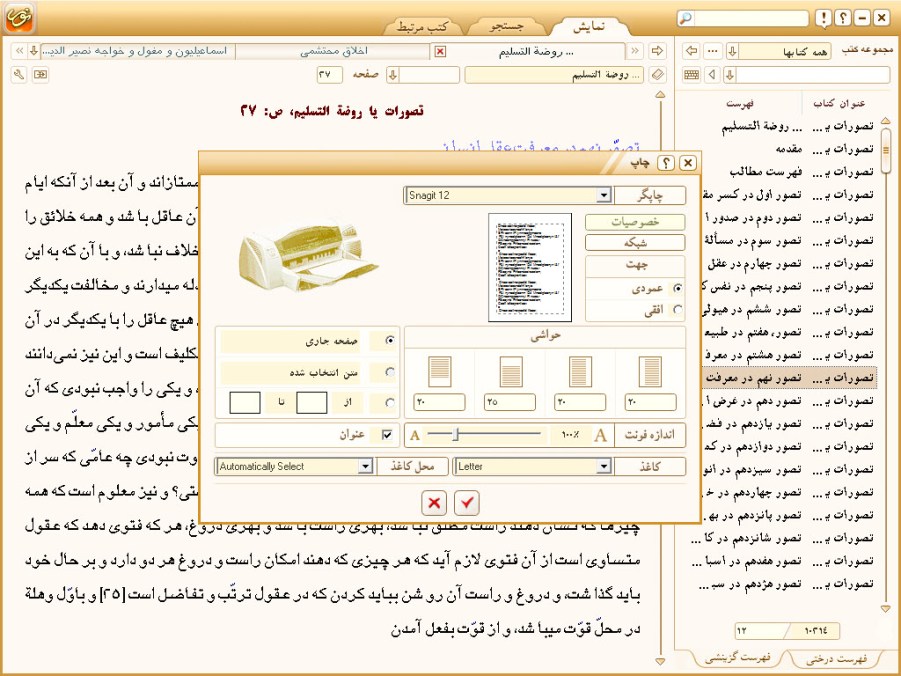Toggle the عنوان checkbox
901x676 pixels.
pos(387,435)
